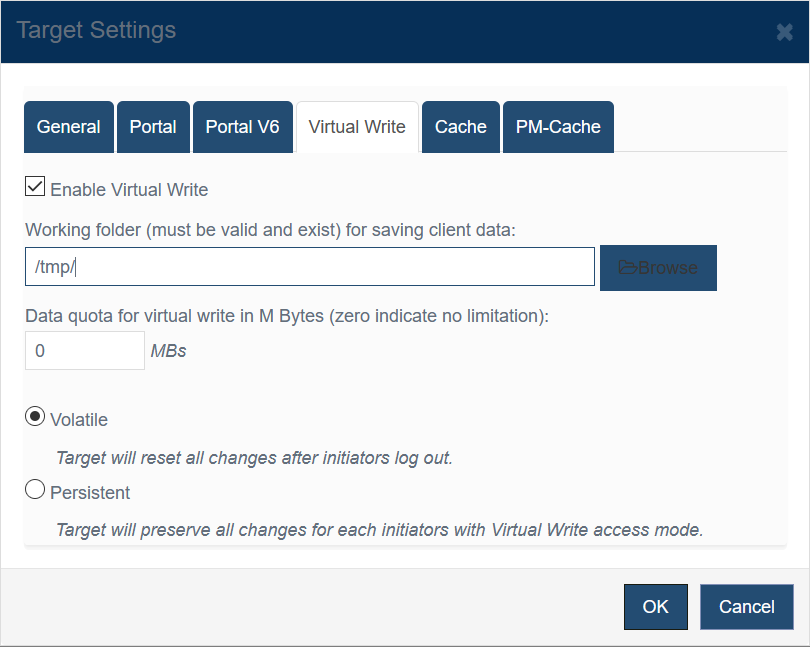Select the Volatile radio button
The height and width of the screenshot is (647, 810).
coord(35,417)
